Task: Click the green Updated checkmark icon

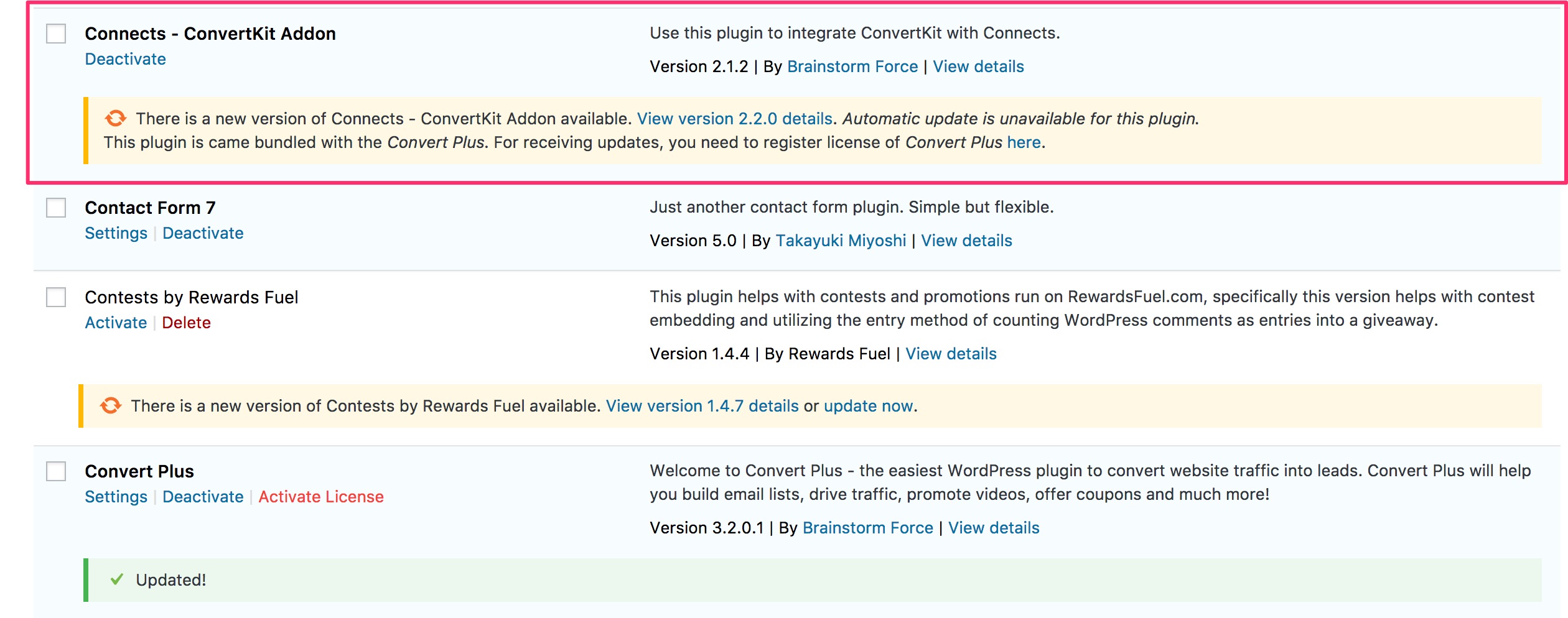Action: (116, 579)
